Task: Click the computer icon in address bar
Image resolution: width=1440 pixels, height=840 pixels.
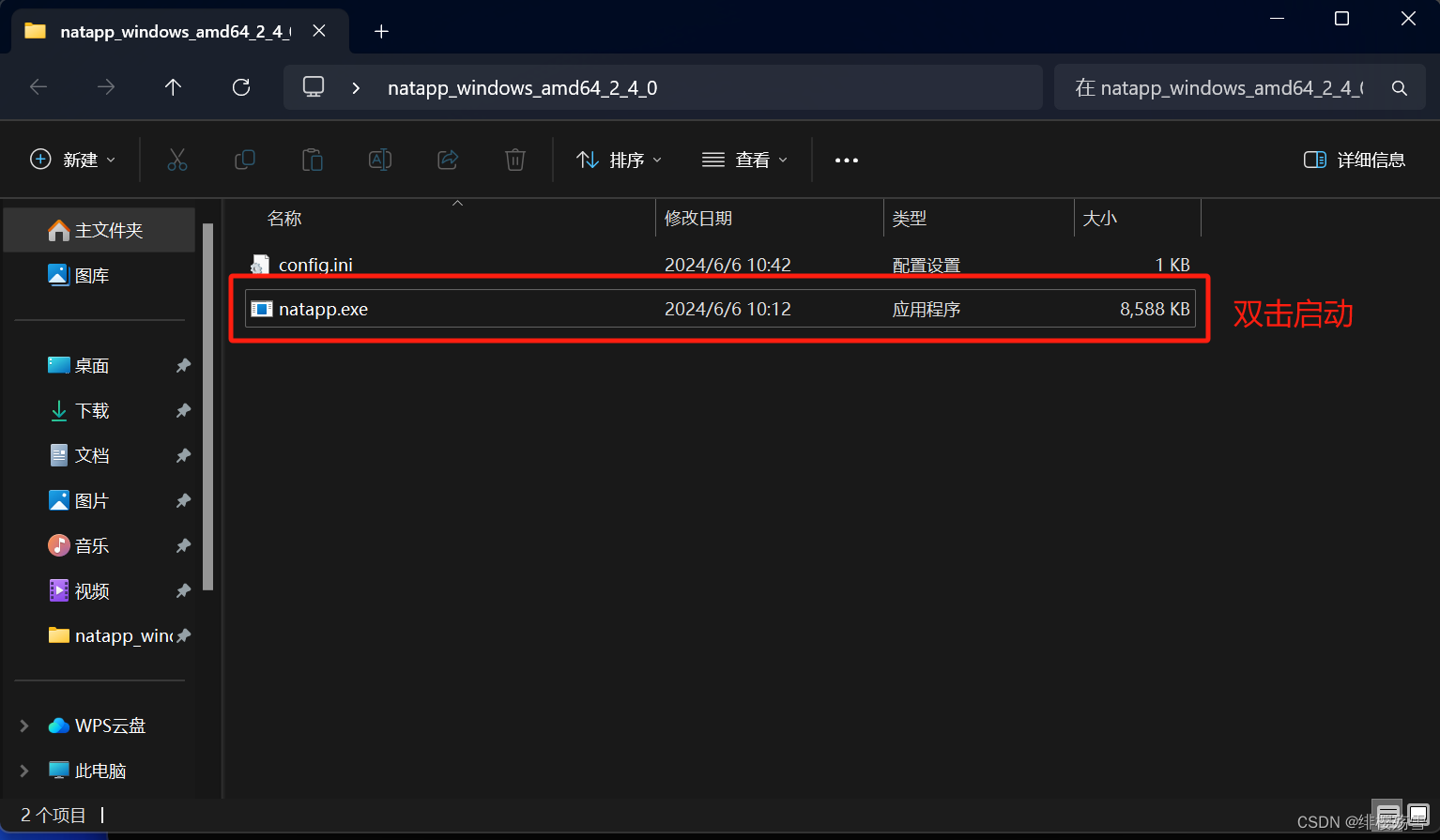Action: tap(314, 87)
